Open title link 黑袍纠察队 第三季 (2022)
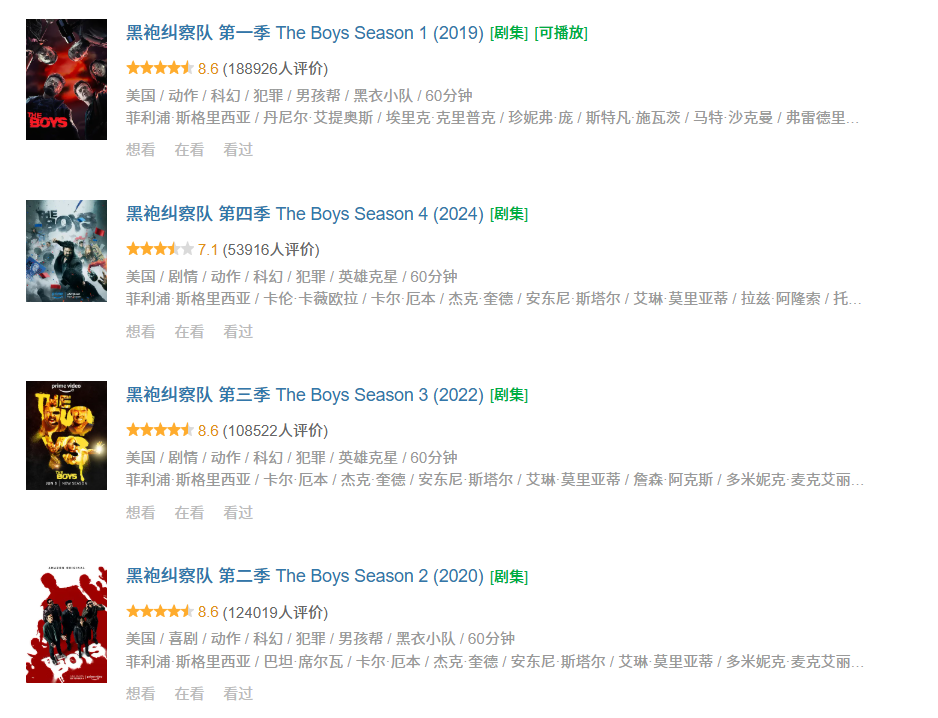The height and width of the screenshot is (718, 938). pos(304,395)
